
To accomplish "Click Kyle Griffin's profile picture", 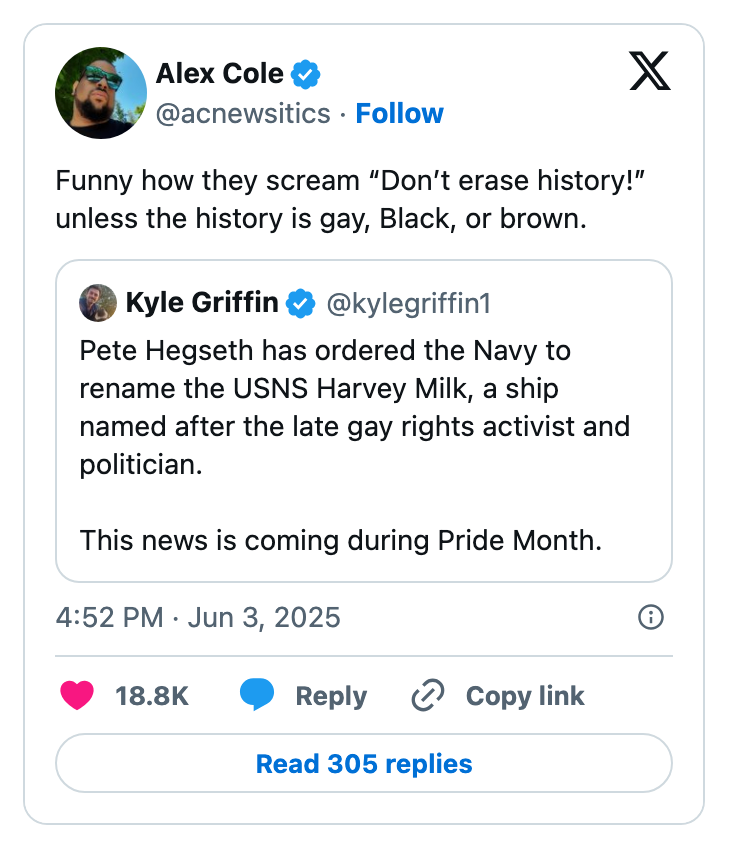I will [97, 303].
